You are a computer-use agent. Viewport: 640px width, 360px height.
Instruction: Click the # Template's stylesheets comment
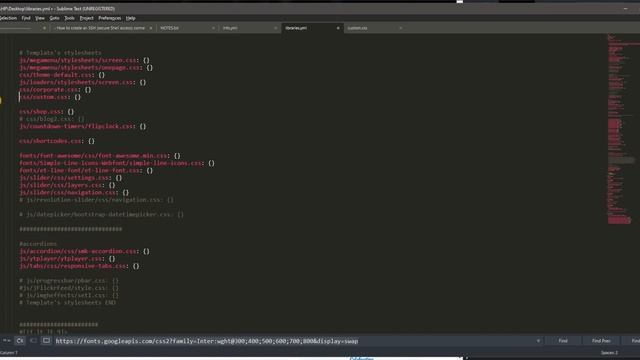pos(60,53)
